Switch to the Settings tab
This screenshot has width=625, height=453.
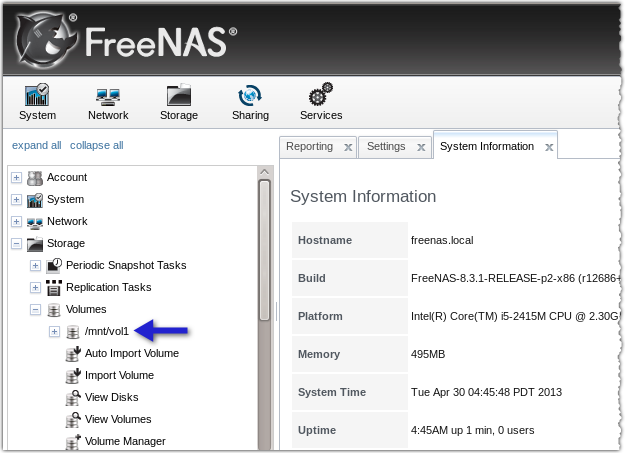coord(386,147)
